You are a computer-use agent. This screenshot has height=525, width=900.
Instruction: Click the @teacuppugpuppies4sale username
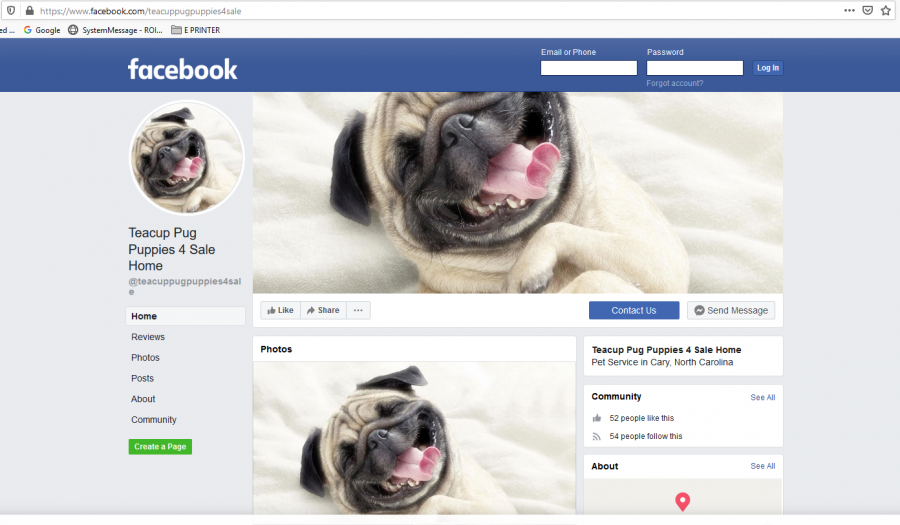tap(184, 286)
